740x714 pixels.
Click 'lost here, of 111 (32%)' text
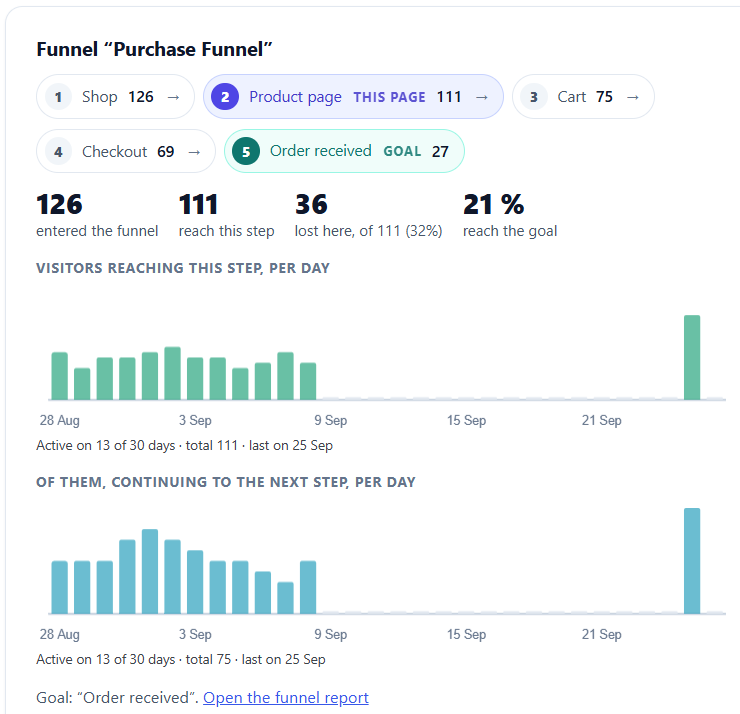coord(368,231)
